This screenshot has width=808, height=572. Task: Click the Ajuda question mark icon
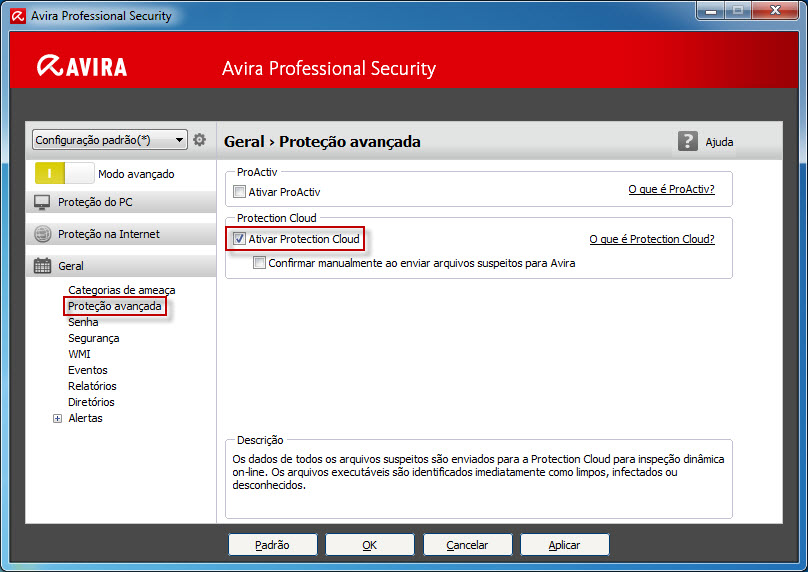point(687,141)
